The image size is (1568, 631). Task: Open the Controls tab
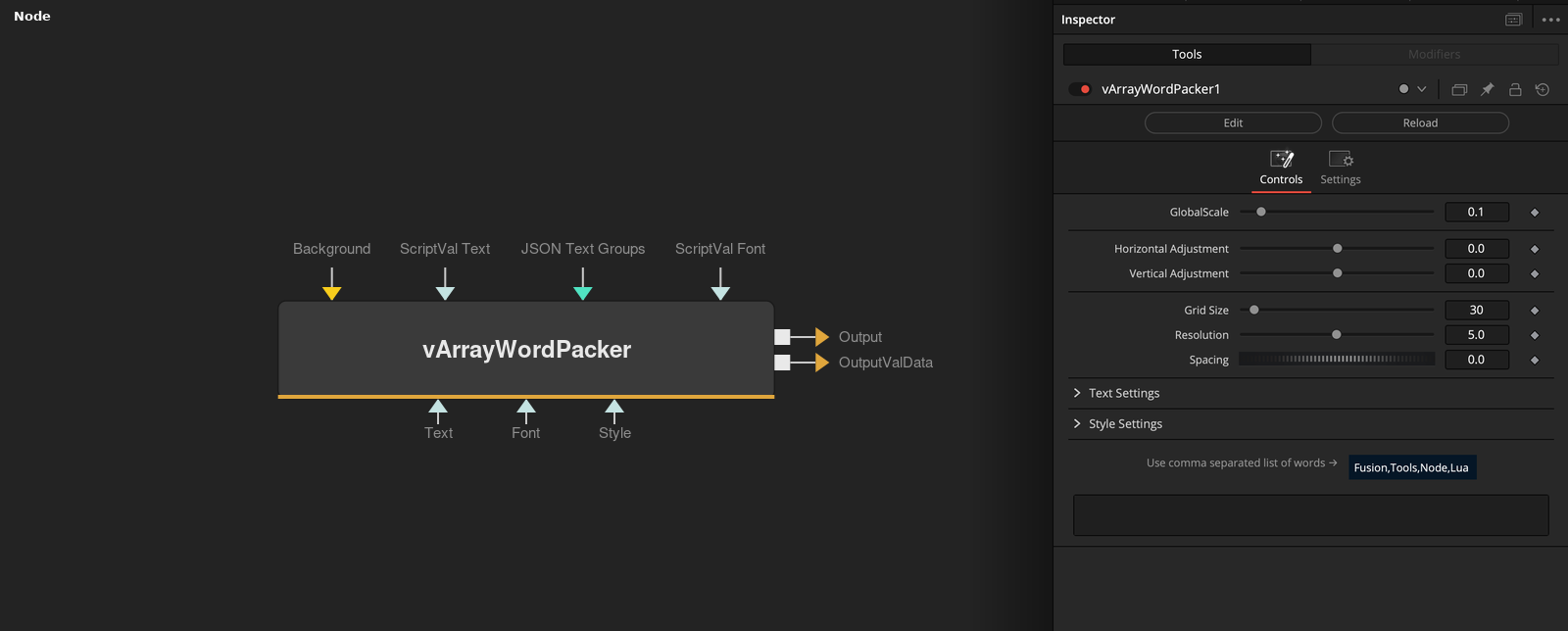click(1281, 168)
